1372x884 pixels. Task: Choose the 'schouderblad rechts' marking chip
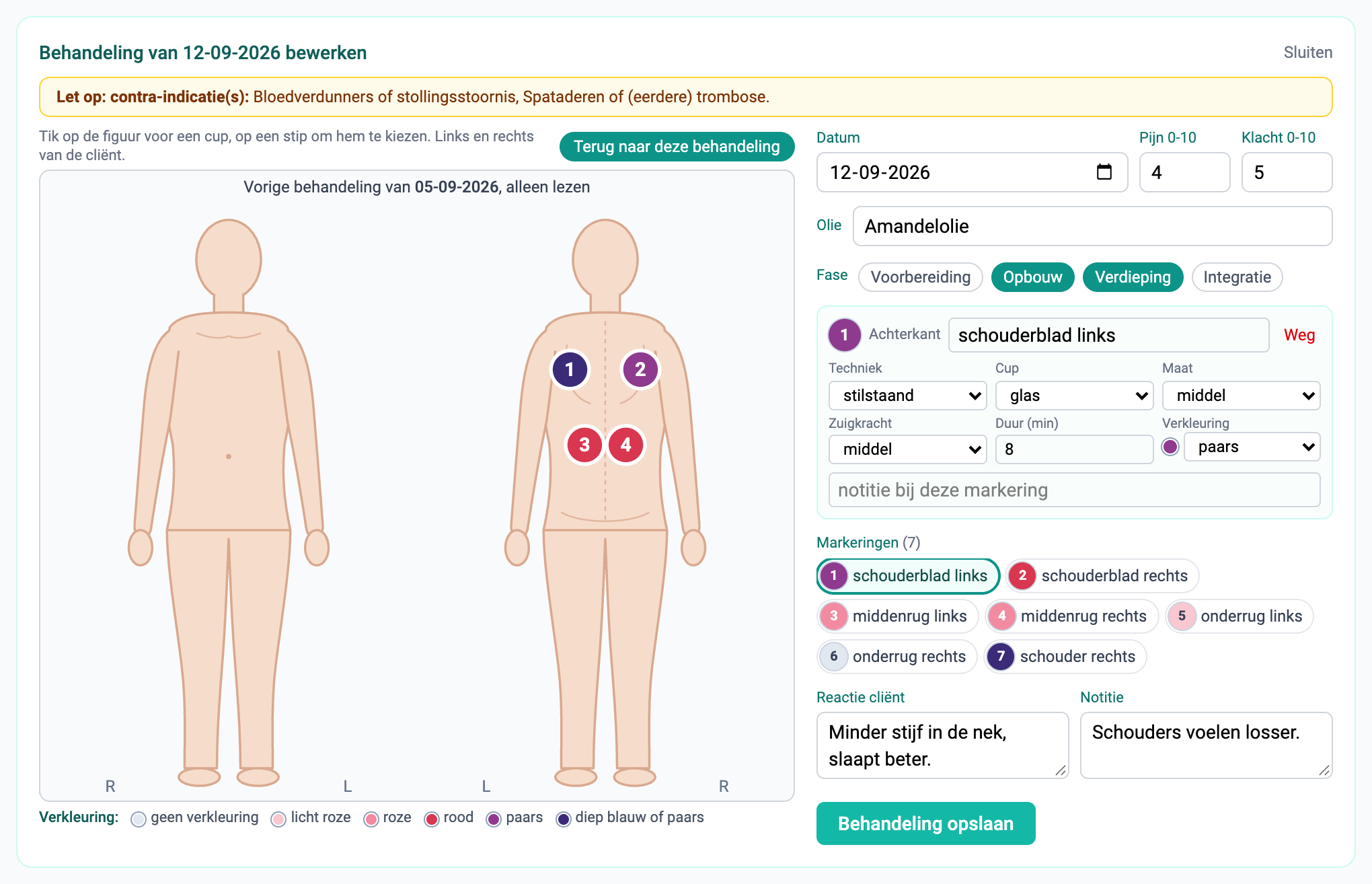pos(1103,576)
